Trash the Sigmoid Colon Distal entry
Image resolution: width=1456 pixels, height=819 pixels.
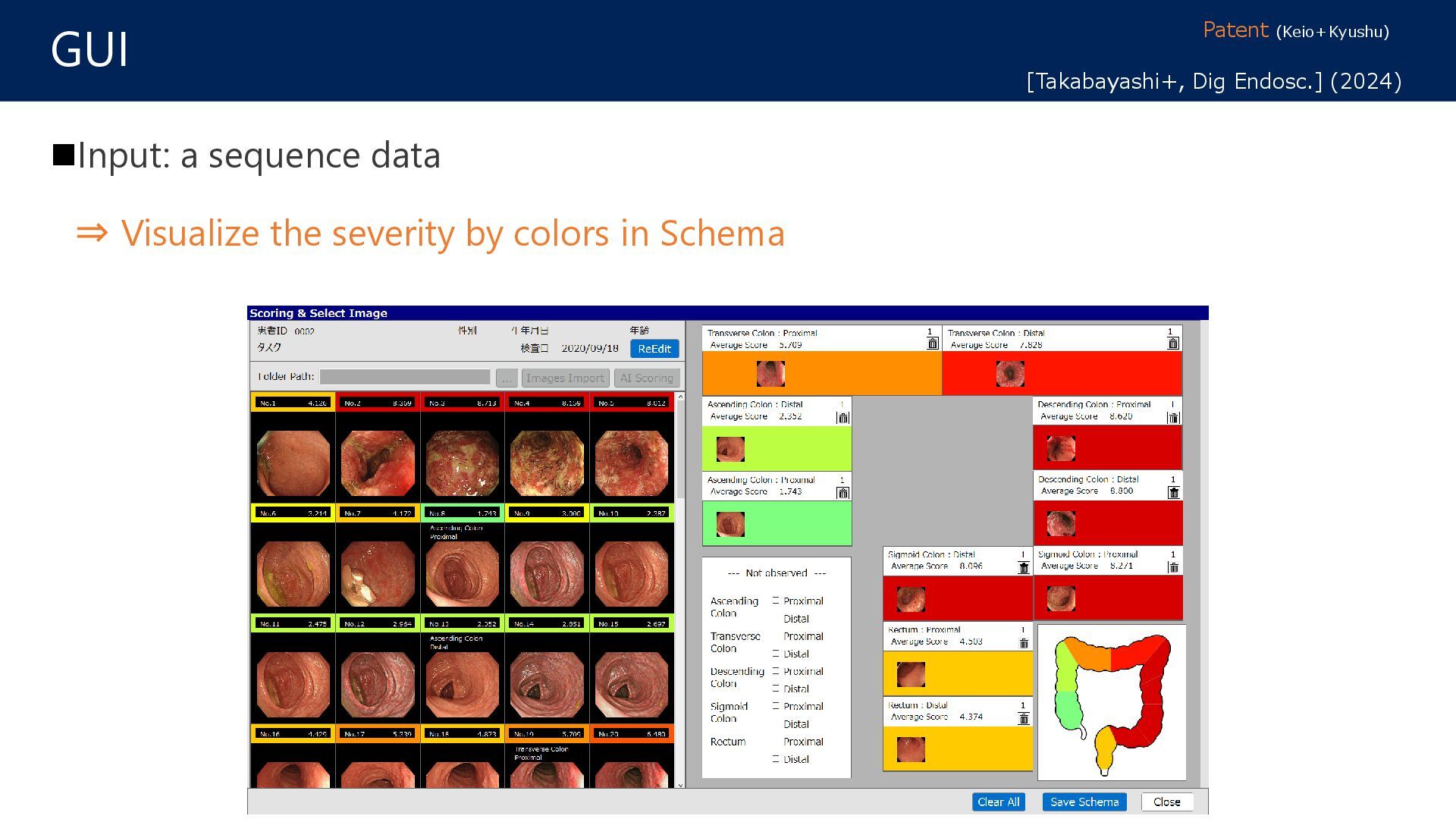click(1024, 568)
